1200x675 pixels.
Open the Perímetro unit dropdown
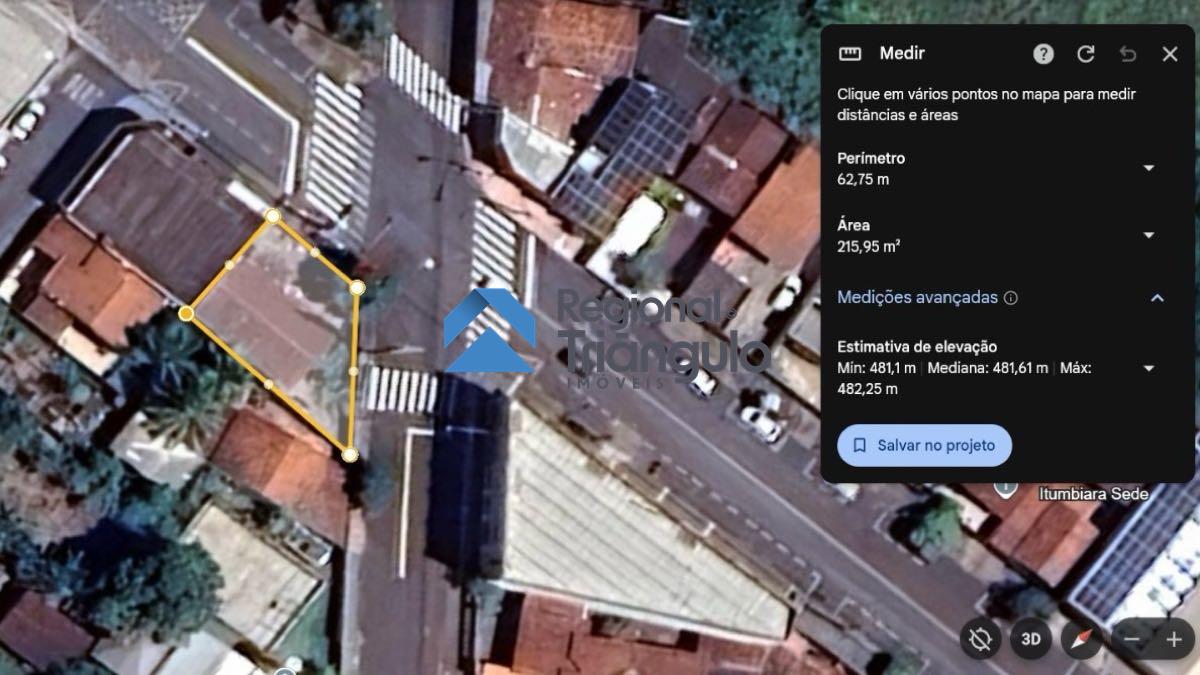pos(1148,168)
